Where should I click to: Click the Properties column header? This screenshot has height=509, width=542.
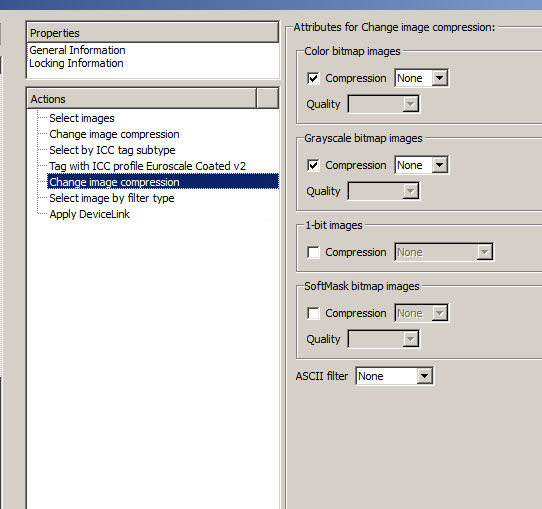(152, 33)
